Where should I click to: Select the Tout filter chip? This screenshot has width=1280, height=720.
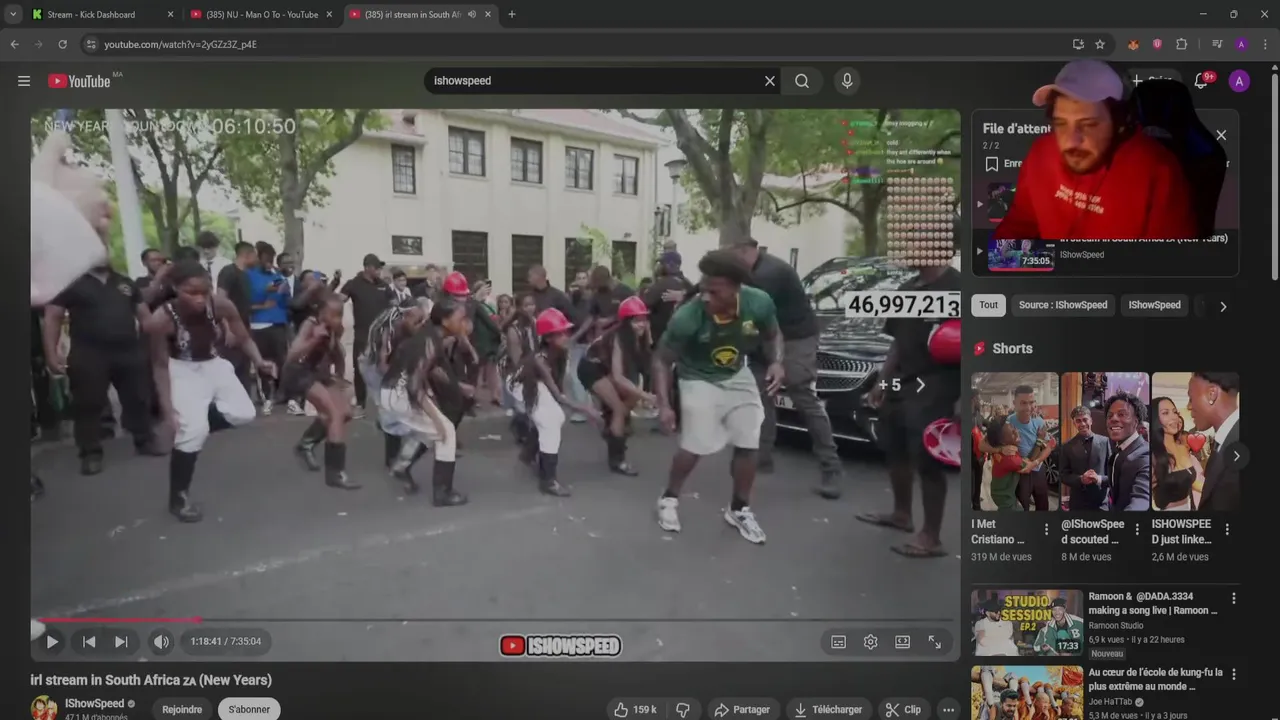pos(989,305)
